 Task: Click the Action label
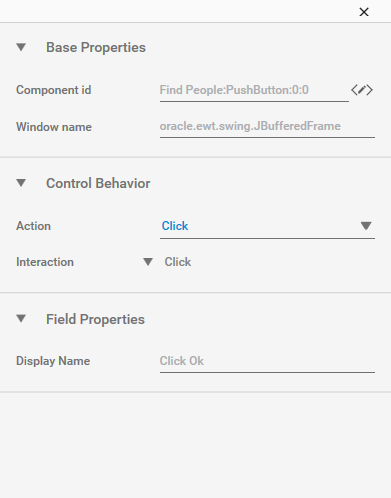tap(33, 226)
